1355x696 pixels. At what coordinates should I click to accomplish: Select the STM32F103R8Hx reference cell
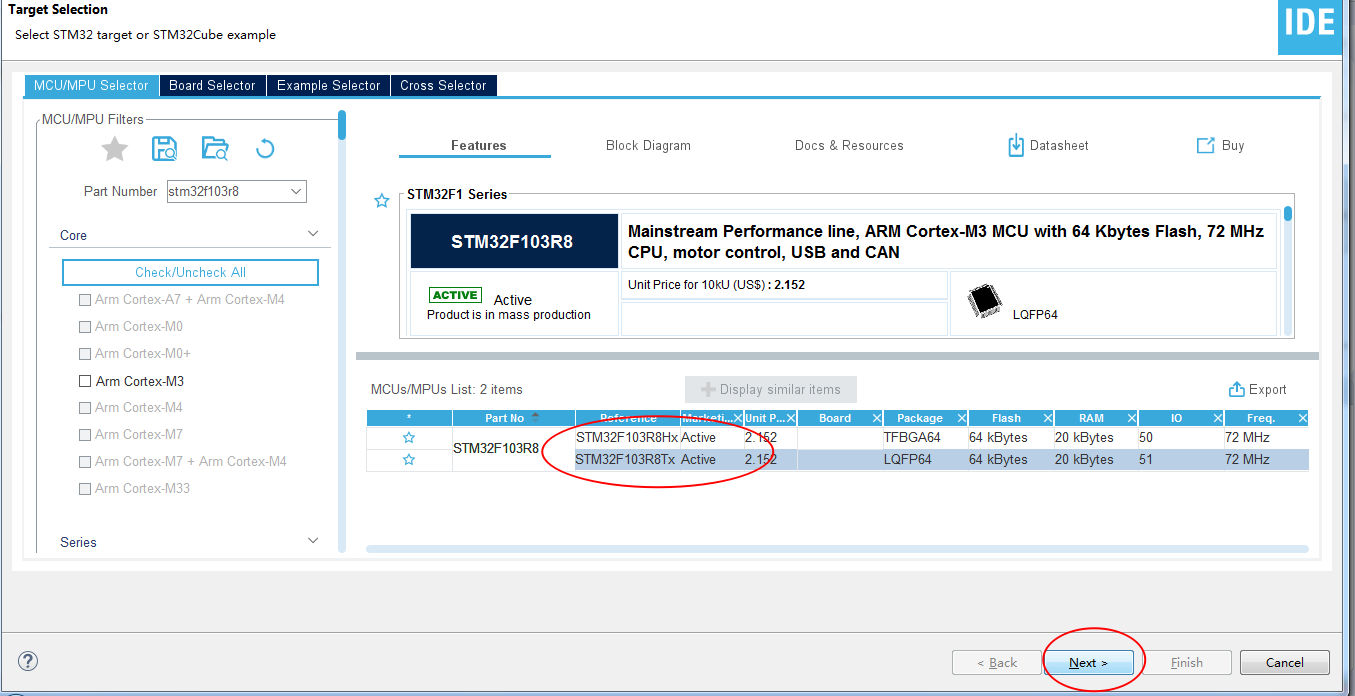[x=627, y=438]
